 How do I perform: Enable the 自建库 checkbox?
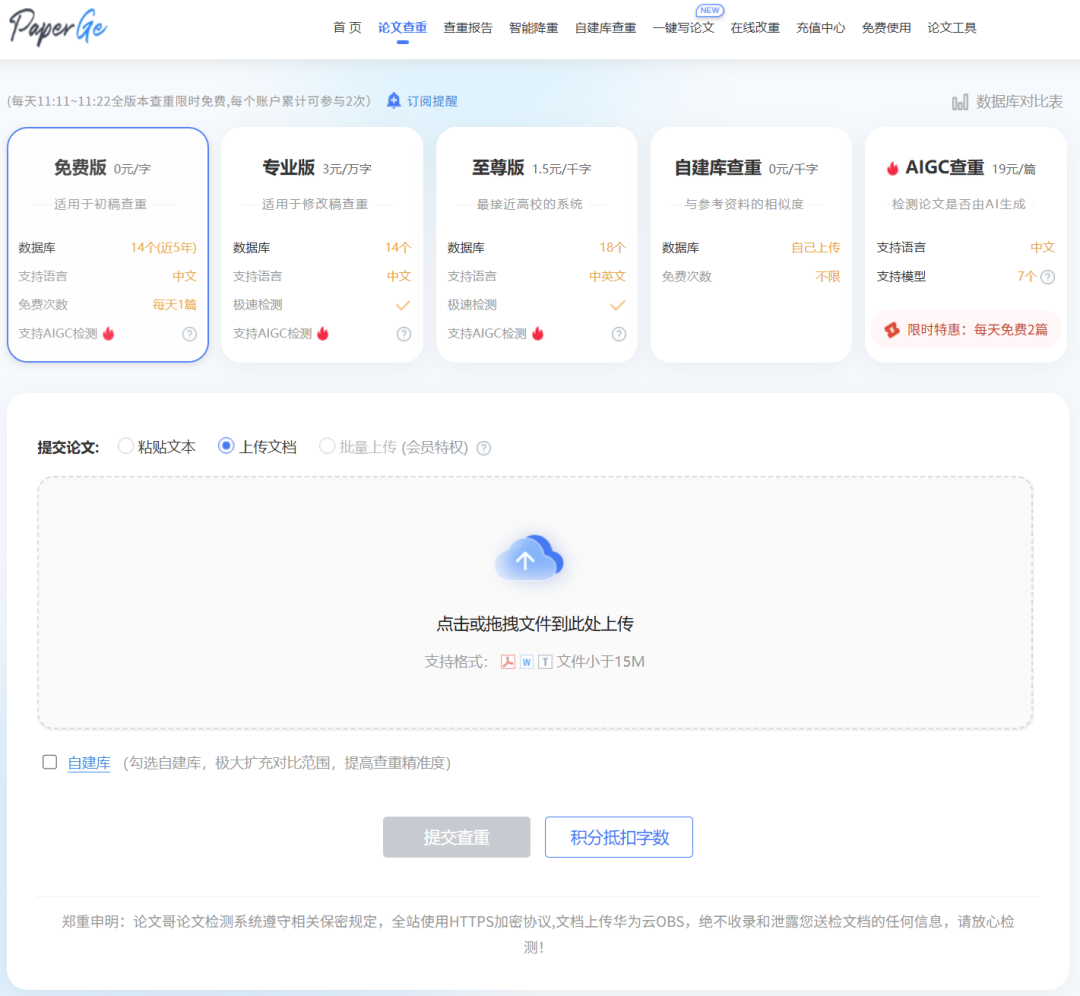click(50, 762)
